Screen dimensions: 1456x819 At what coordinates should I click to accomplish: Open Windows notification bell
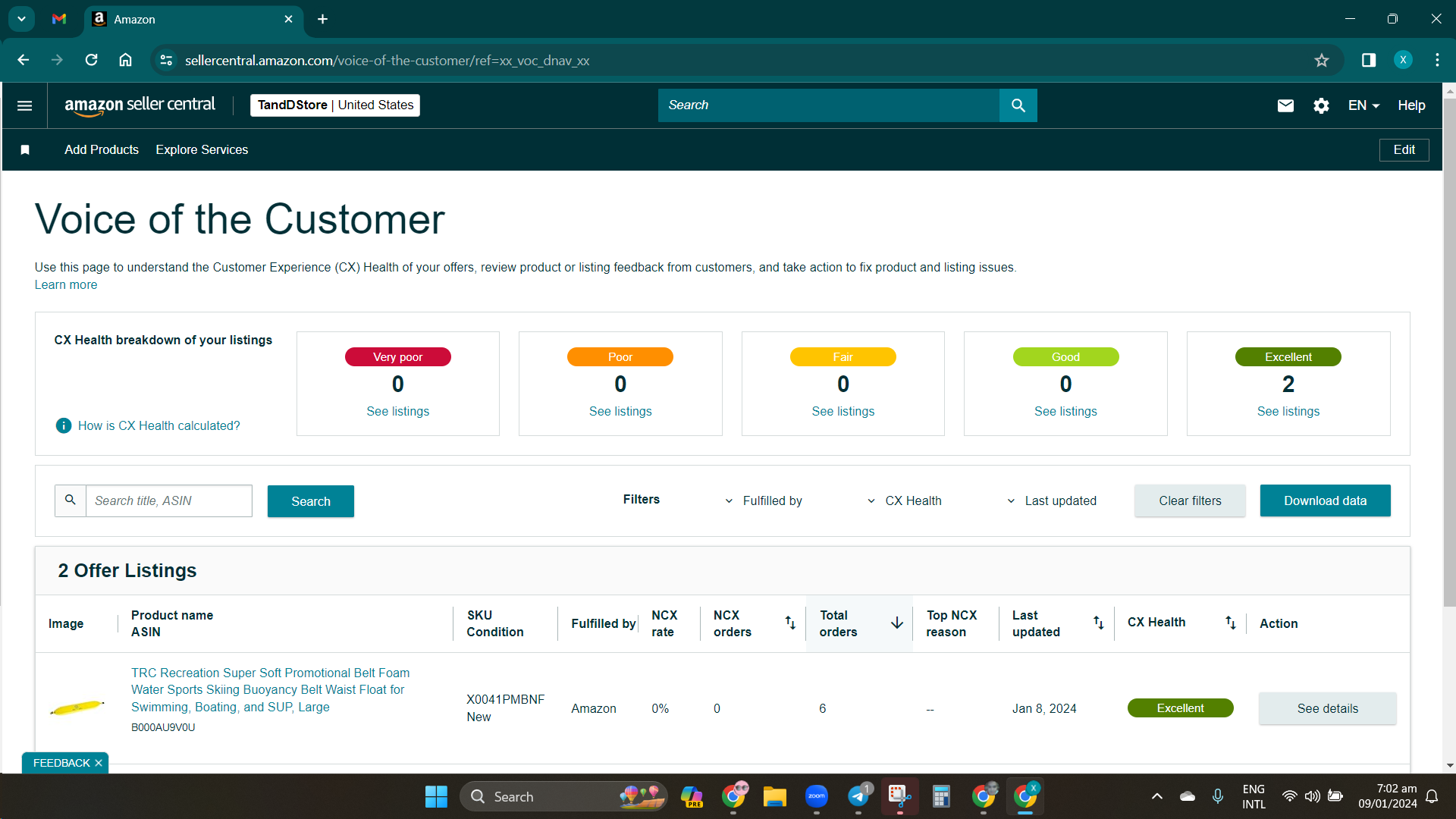point(1432,796)
